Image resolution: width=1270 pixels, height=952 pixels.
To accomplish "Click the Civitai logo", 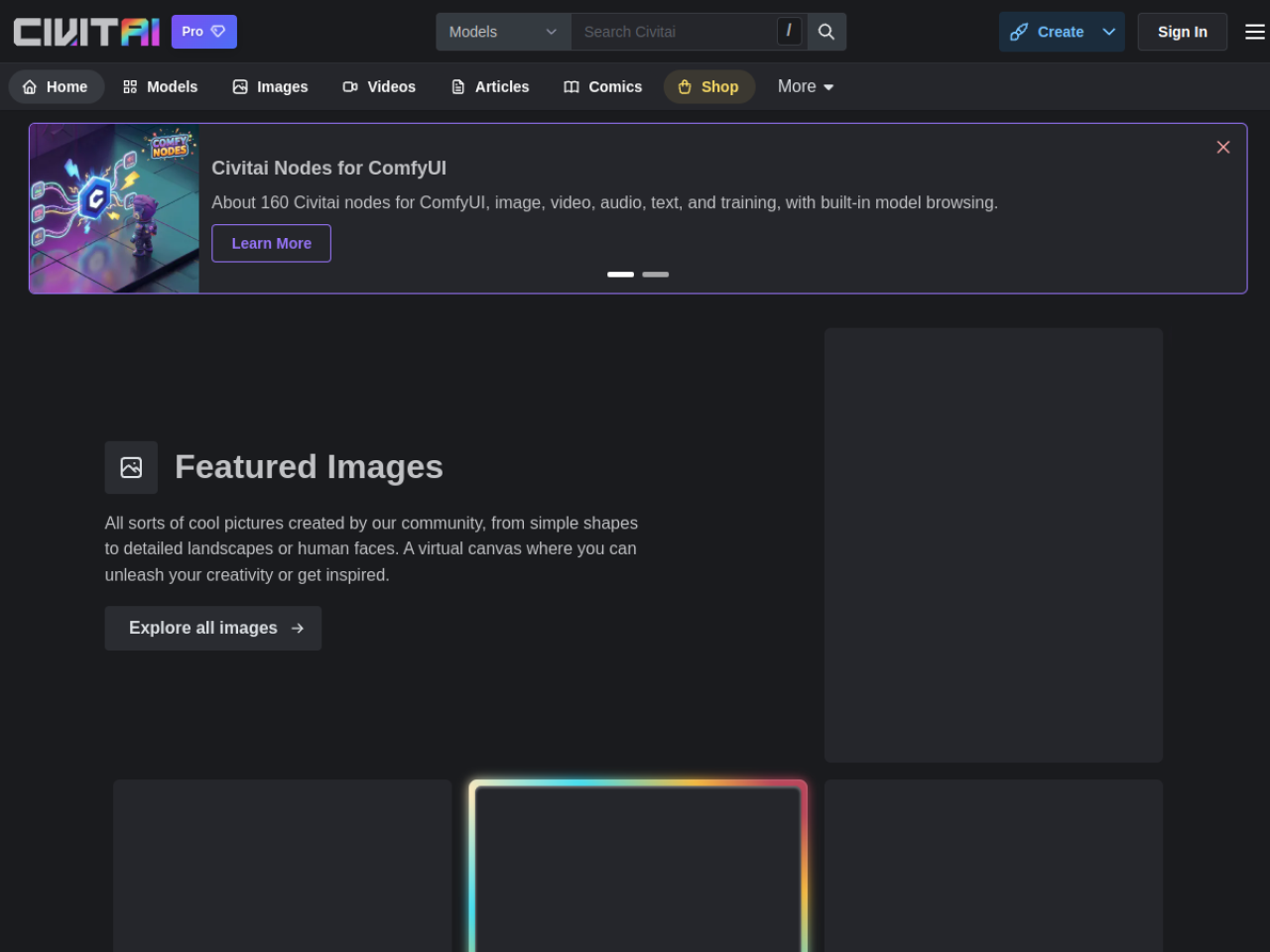I will point(86,32).
